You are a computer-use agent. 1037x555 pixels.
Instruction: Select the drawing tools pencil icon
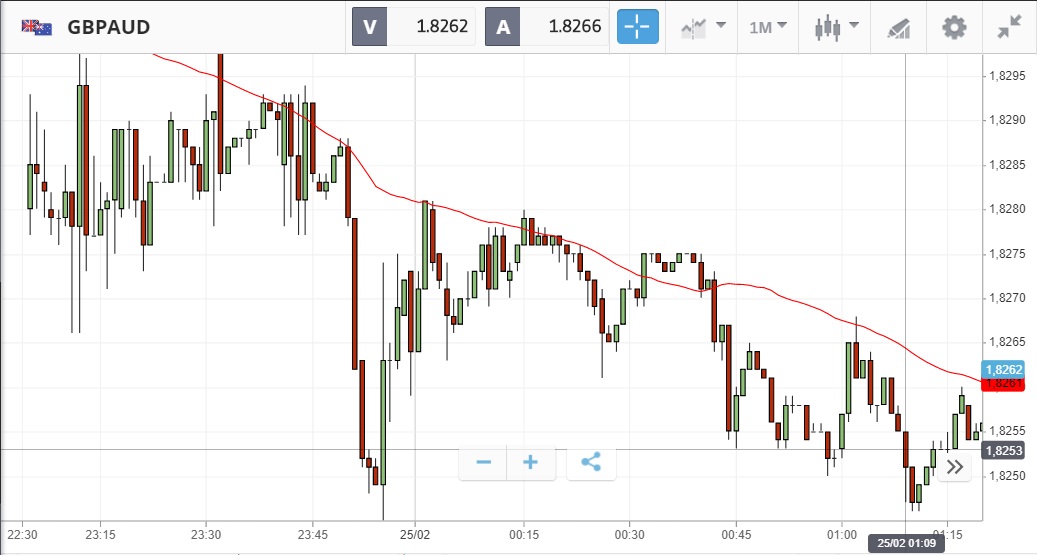coord(899,28)
